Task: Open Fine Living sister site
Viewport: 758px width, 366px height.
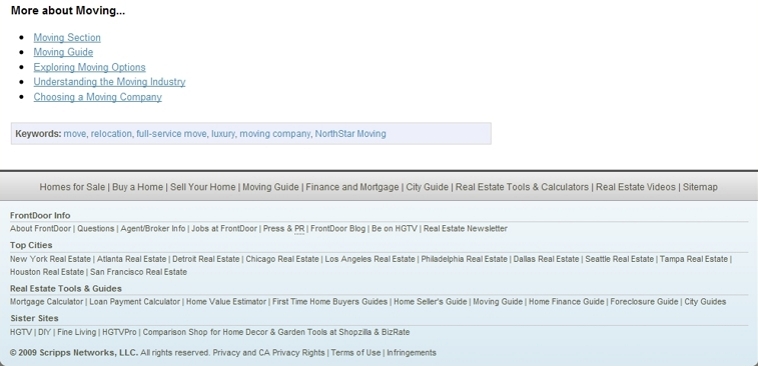Action: (x=77, y=333)
